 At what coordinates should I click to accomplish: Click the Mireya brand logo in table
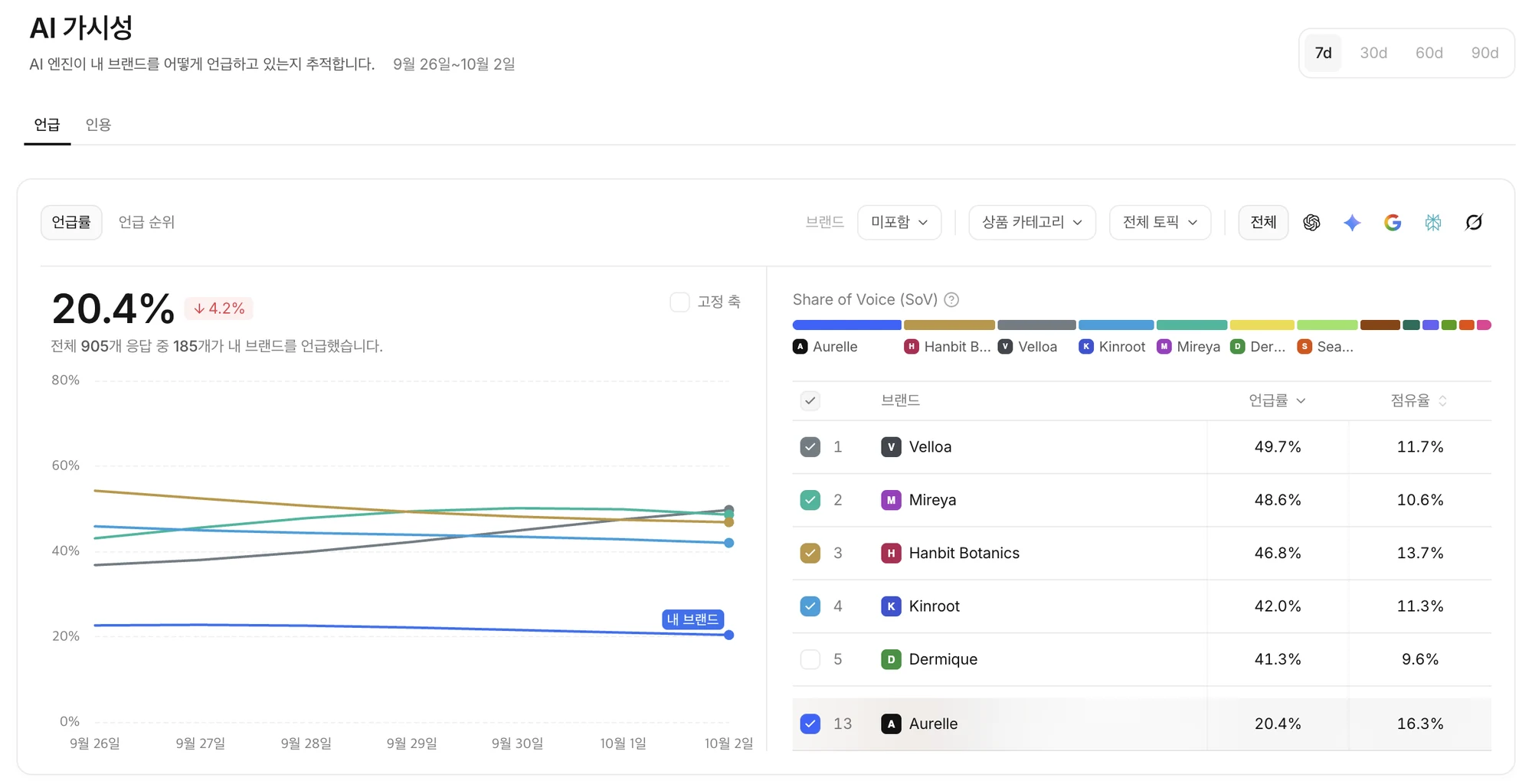[891, 500]
